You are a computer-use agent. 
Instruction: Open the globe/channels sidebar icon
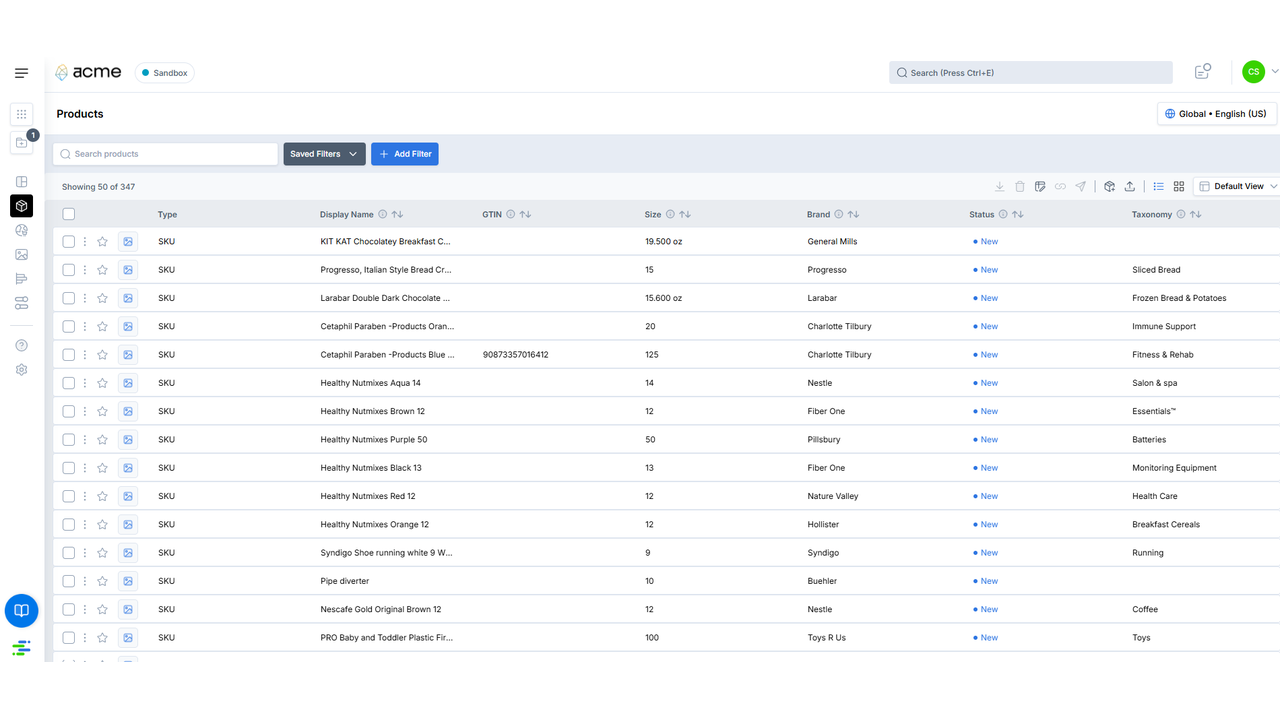pyautogui.click(x=21, y=230)
